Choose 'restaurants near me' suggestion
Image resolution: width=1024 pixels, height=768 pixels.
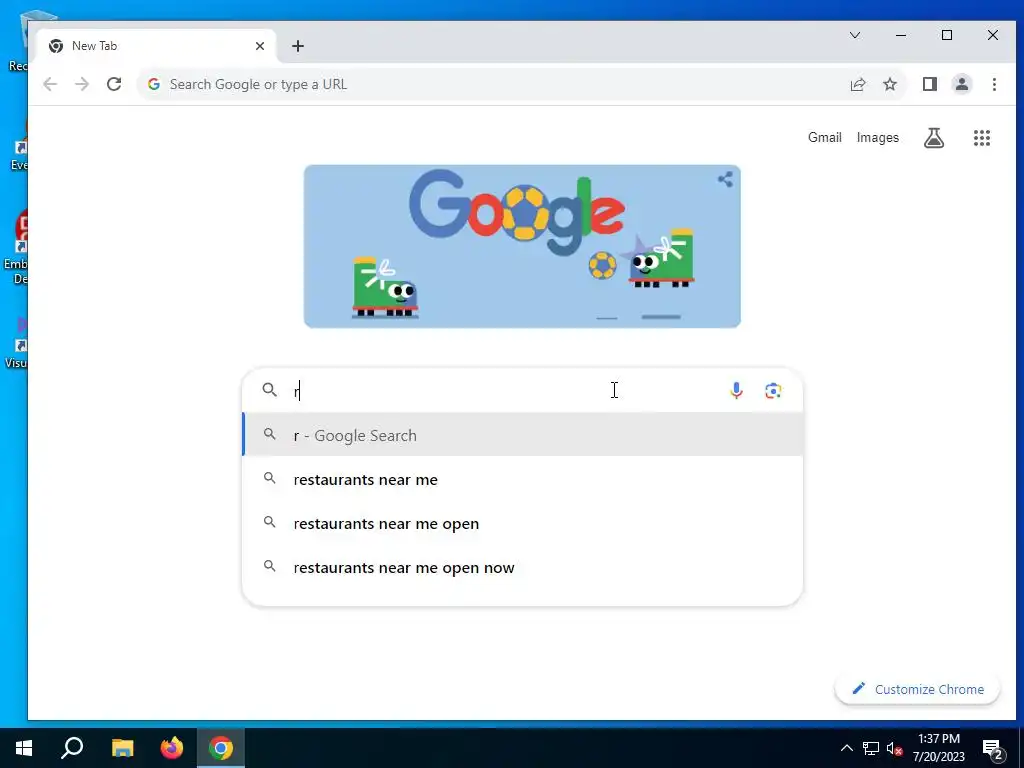(x=522, y=479)
